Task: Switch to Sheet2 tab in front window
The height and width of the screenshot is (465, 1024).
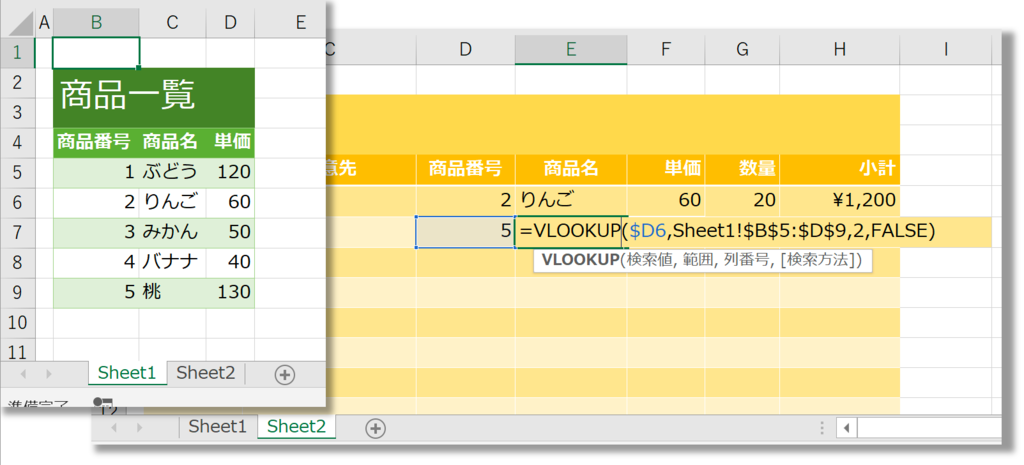Action: [x=206, y=373]
